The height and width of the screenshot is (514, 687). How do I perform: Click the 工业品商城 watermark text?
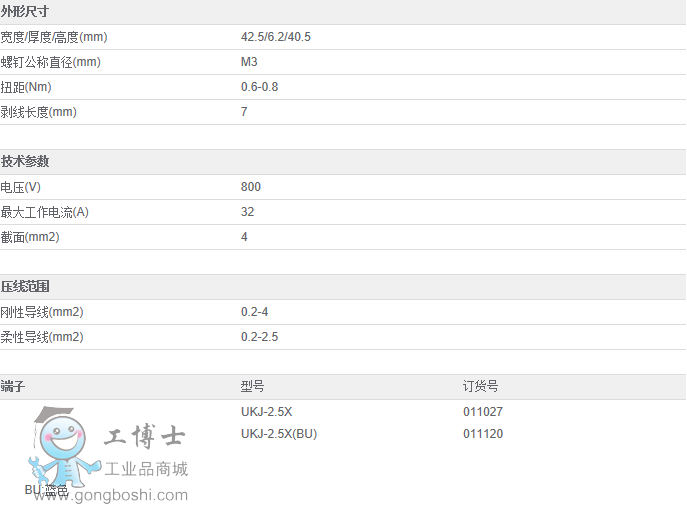click(147, 468)
